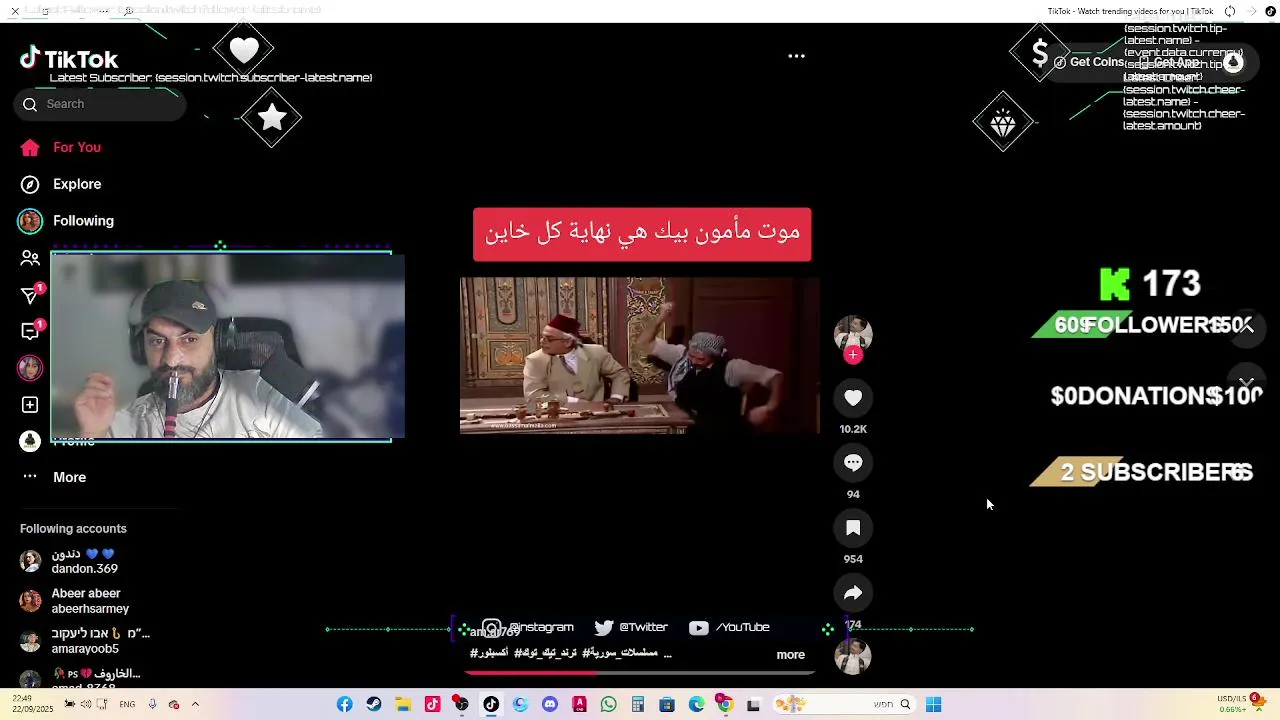Expand the caption with 'more'
This screenshot has width=1280, height=720.
point(790,655)
